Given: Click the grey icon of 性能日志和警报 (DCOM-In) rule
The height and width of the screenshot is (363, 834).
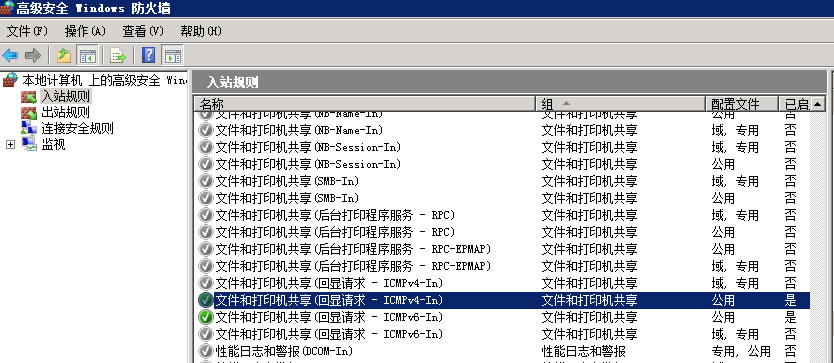Looking at the screenshot, I should [x=205, y=351].
